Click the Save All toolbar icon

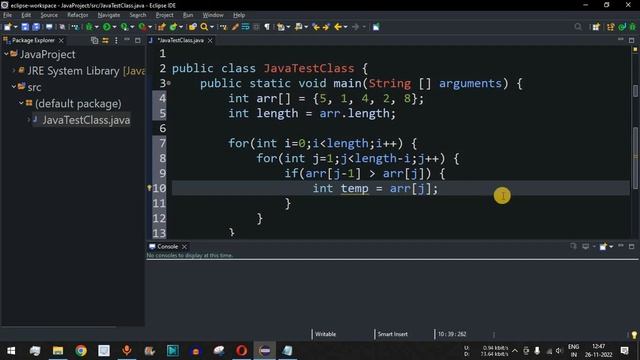pos(36,27)
